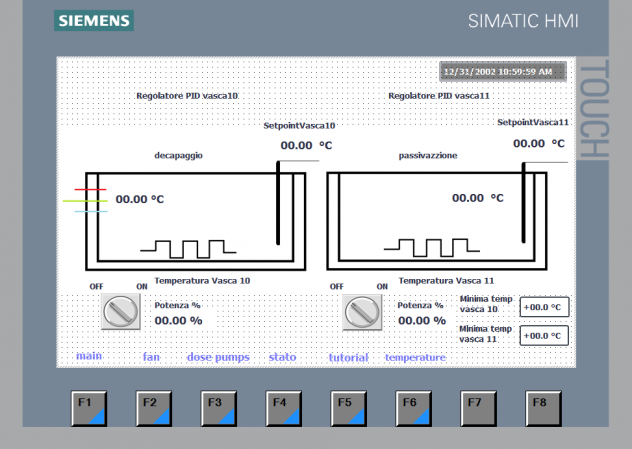632x449 pixels.
Task: Click Potenza % value for Vasca 11
Action: pyautogui.click(x=422, y=320)
